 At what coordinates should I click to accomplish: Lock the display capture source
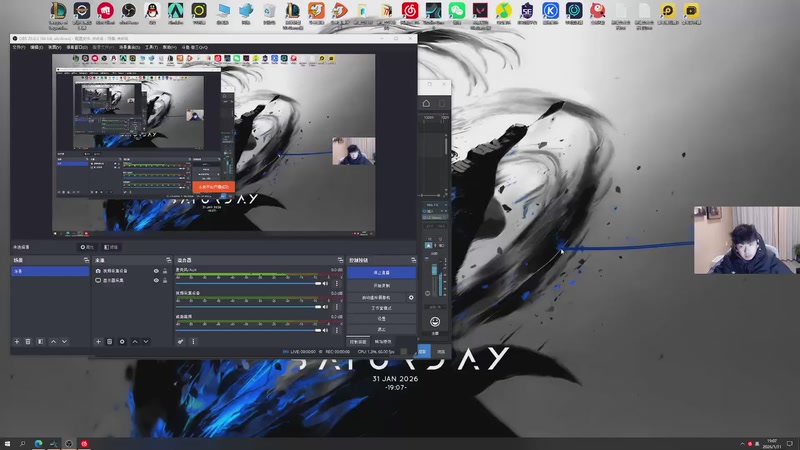(165, 280)
